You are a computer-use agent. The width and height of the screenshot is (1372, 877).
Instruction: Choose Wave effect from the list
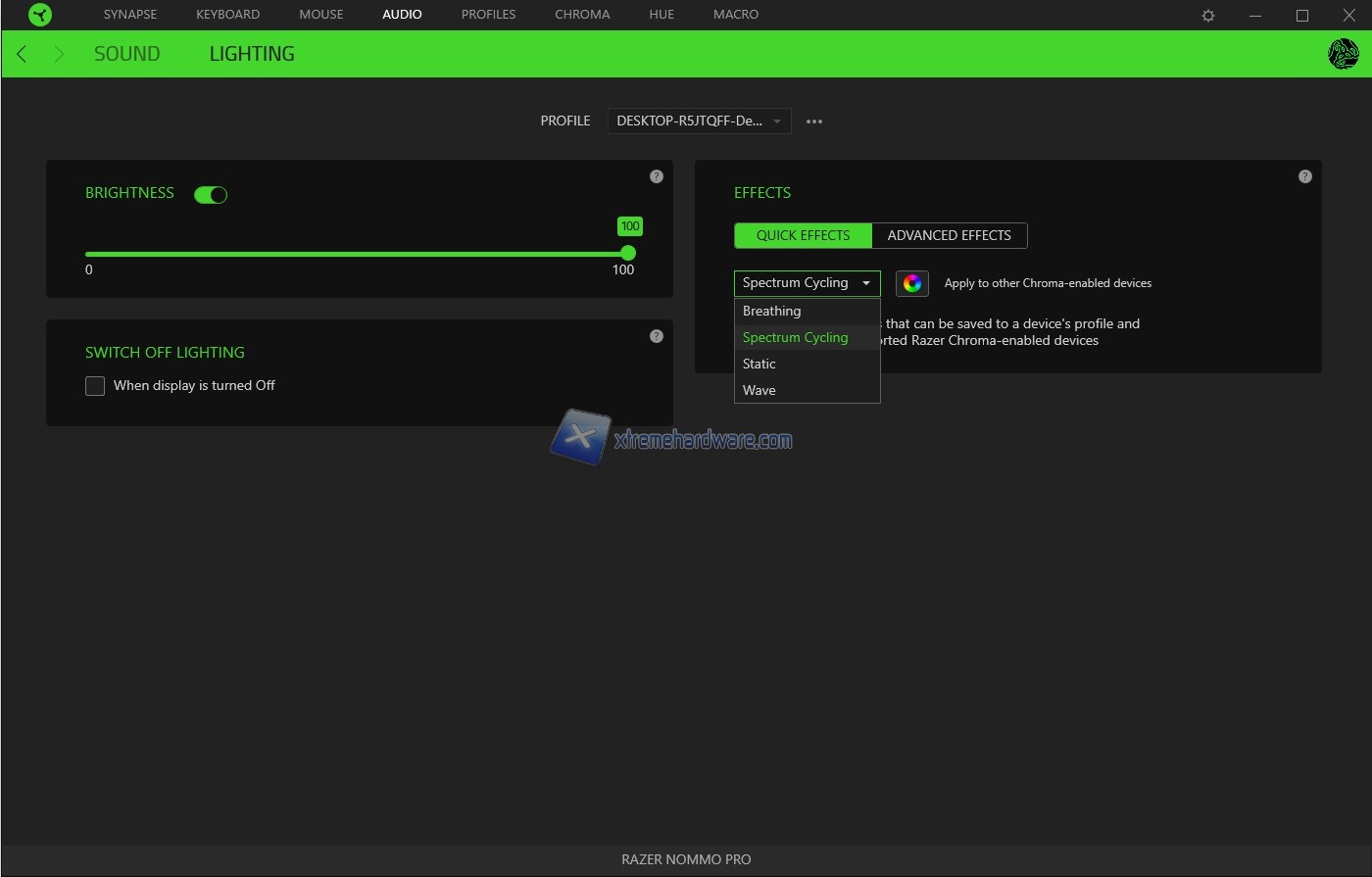tap(759, 390)
